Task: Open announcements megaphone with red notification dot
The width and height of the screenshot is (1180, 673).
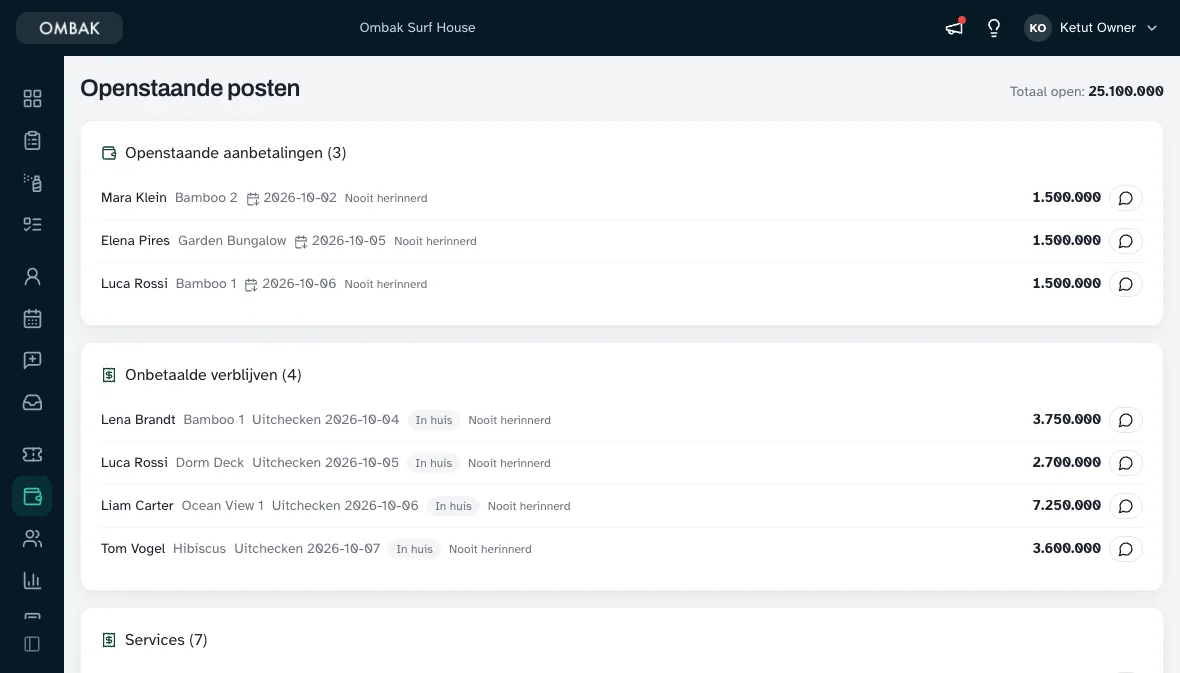Action: 954,28
